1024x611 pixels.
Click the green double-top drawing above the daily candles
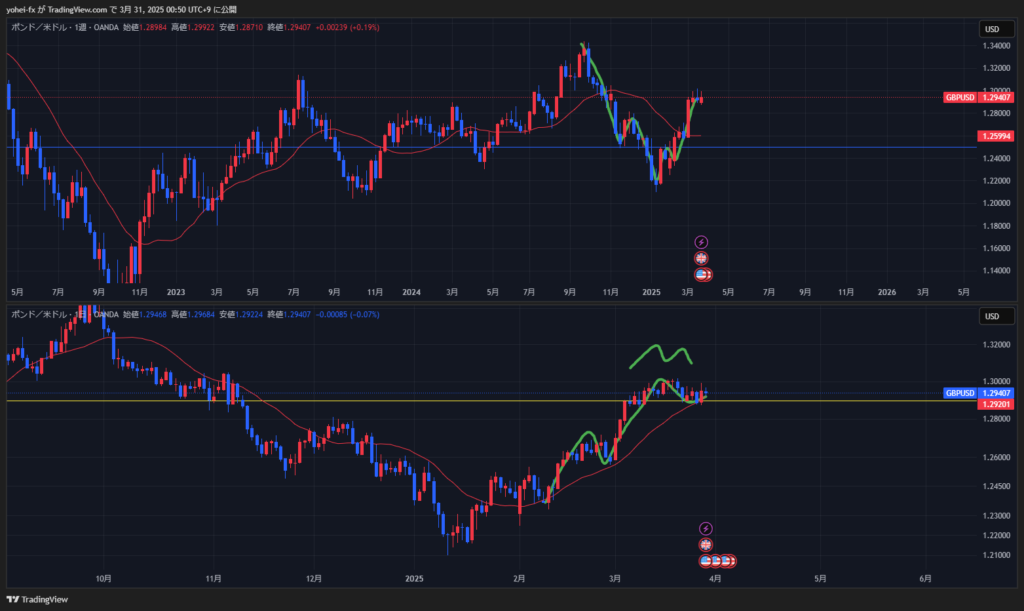pos(660,354)
